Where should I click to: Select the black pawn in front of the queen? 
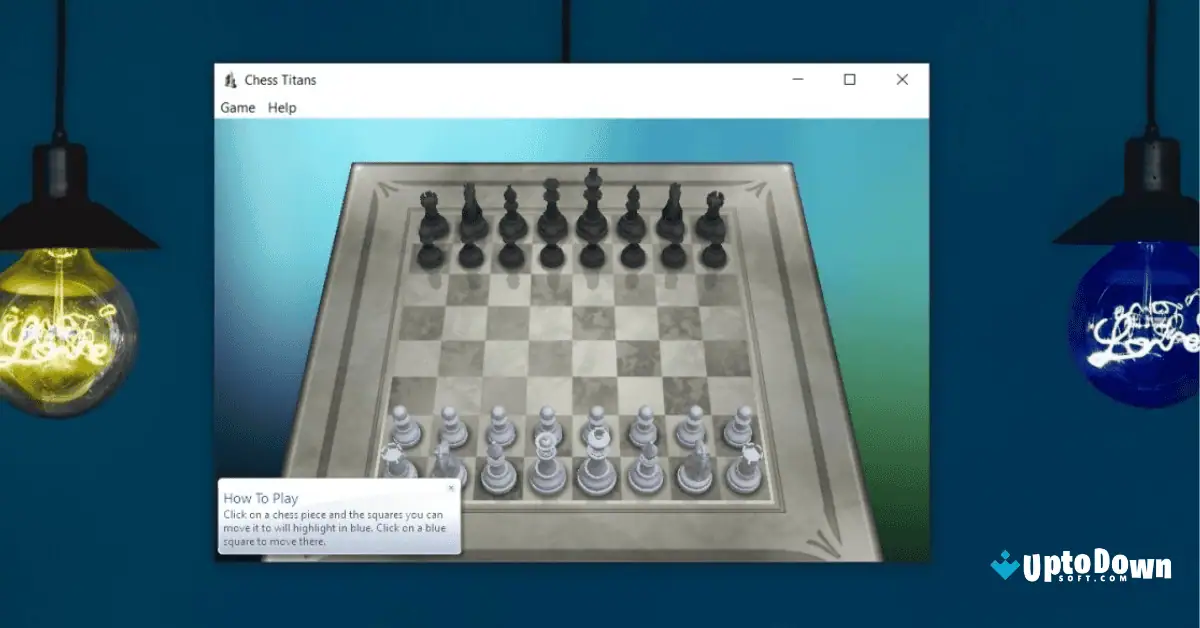tap(548, 257)
